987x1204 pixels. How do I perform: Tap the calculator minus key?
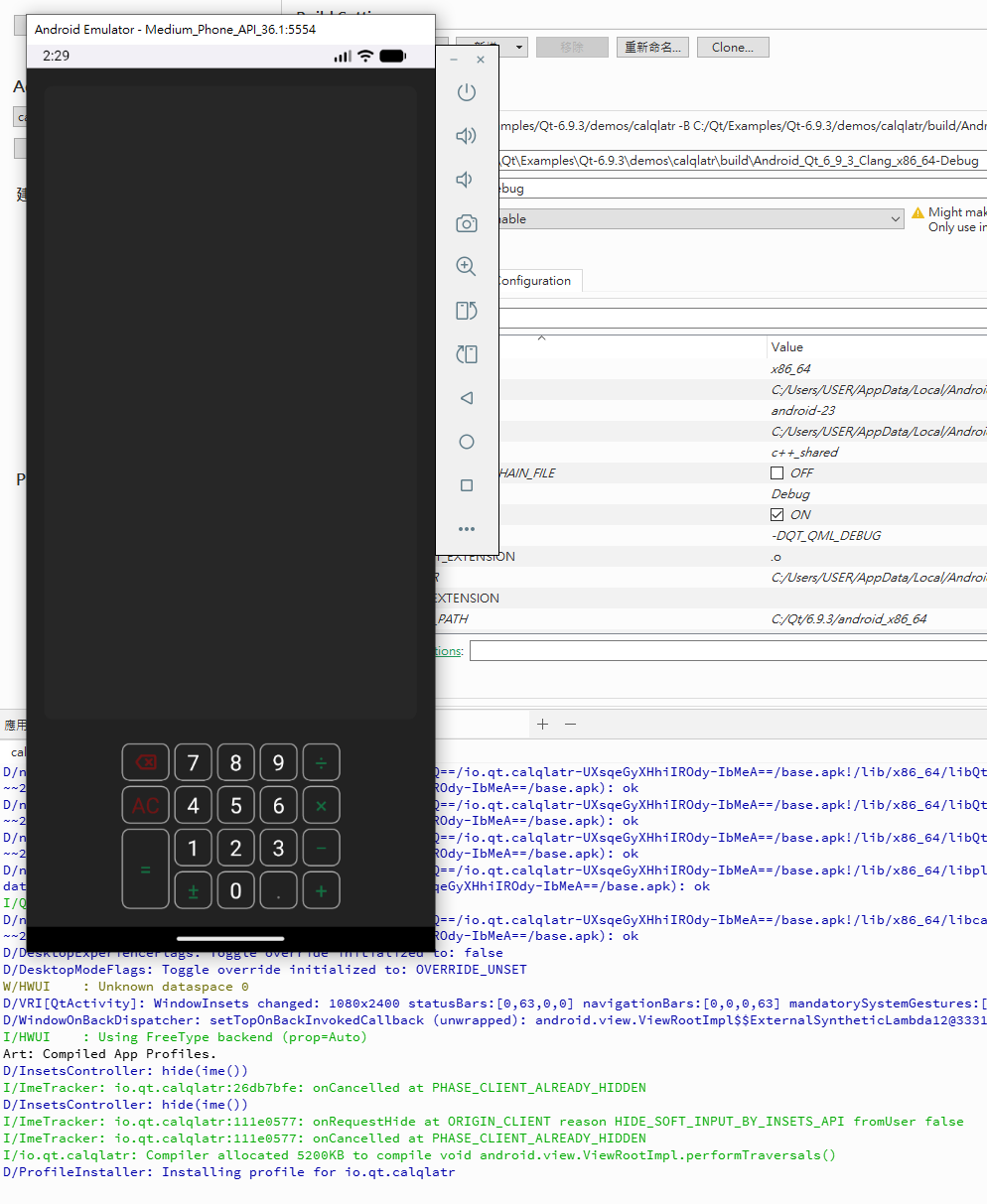pos(321,848)
